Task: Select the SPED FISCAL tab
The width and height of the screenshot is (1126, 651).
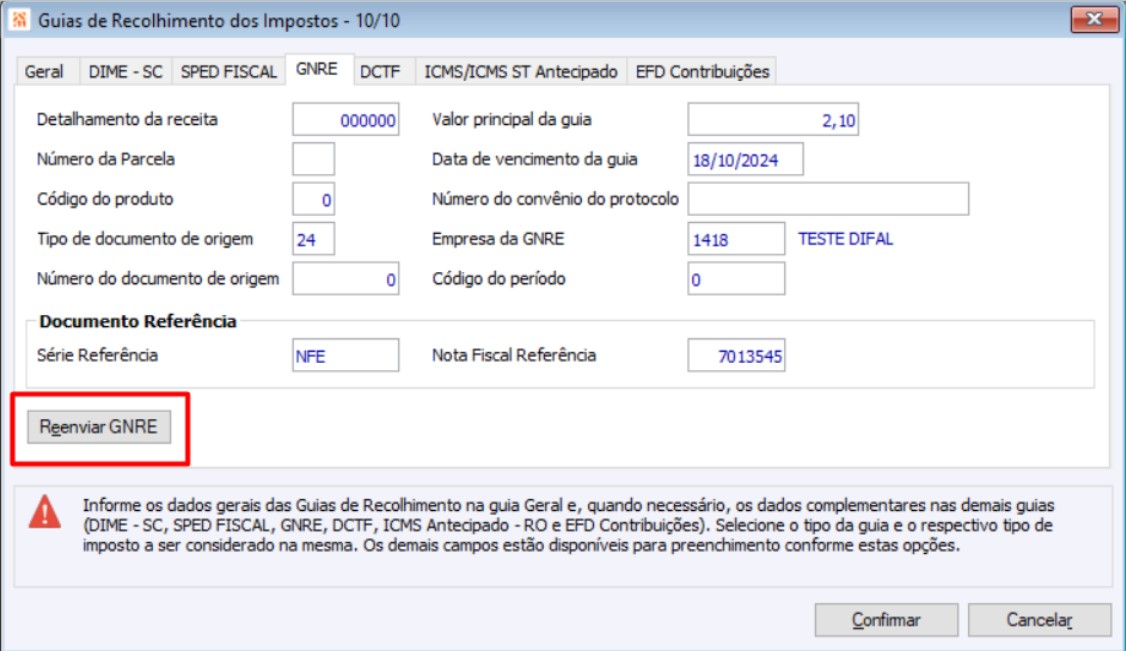Action: pyautogui.click(x=228, y=72)
